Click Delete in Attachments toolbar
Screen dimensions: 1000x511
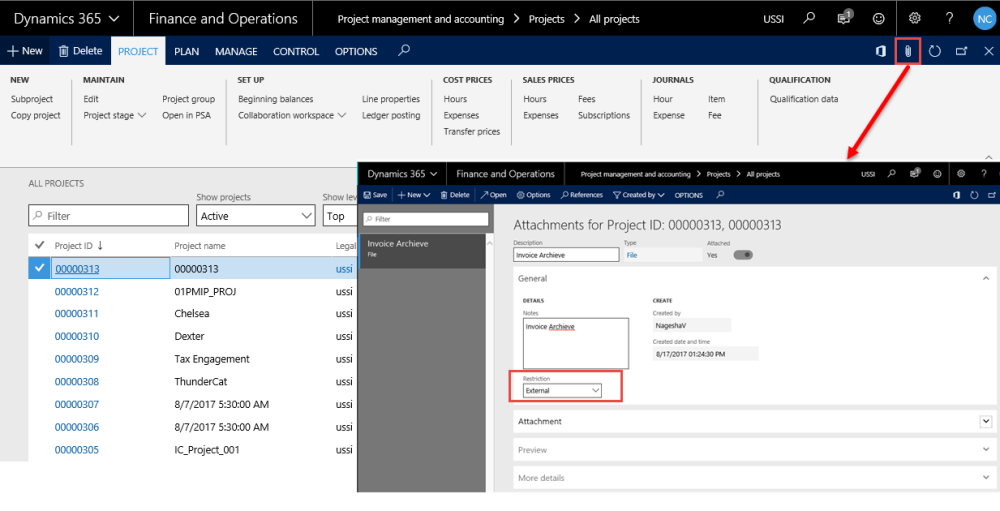tap(455, 195)
